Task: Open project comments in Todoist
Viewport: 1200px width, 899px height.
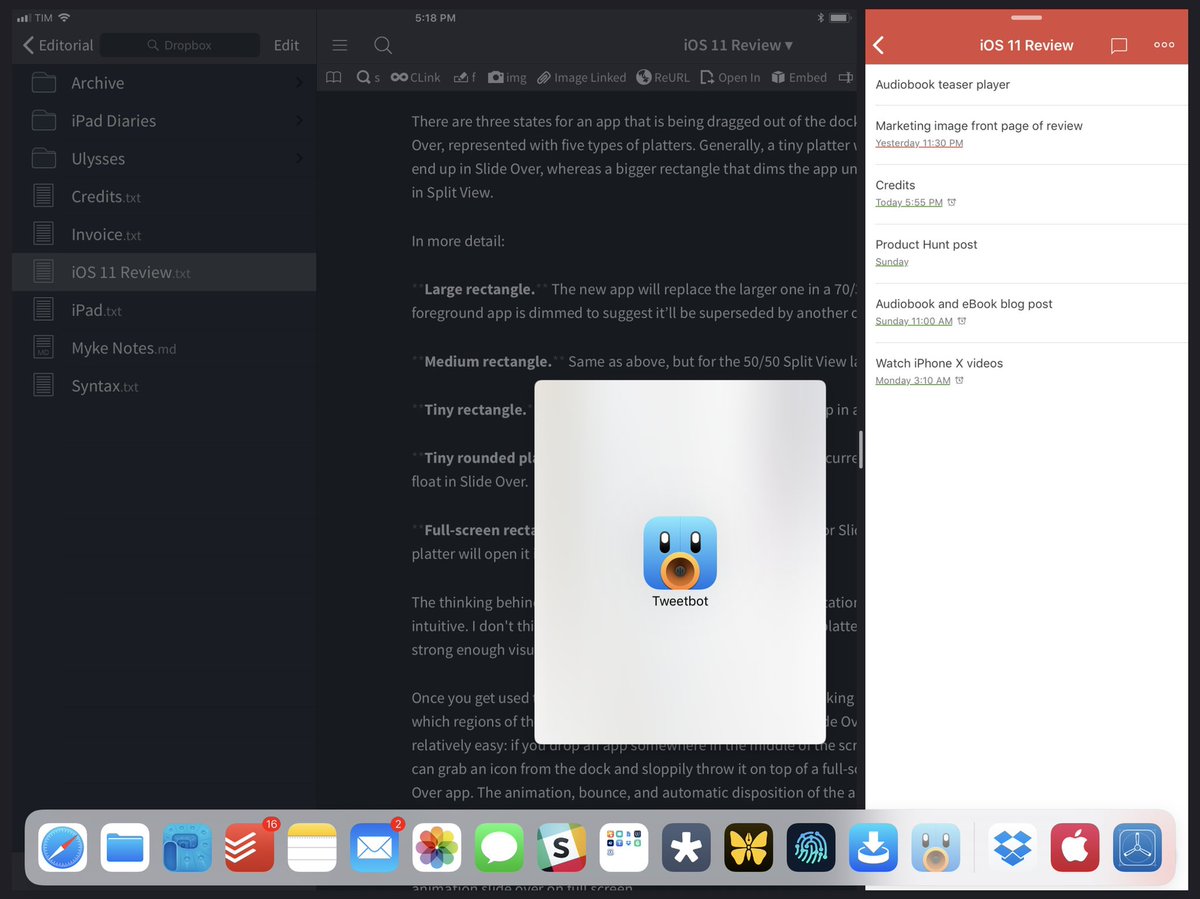Action: click(x=1119, y=45)
